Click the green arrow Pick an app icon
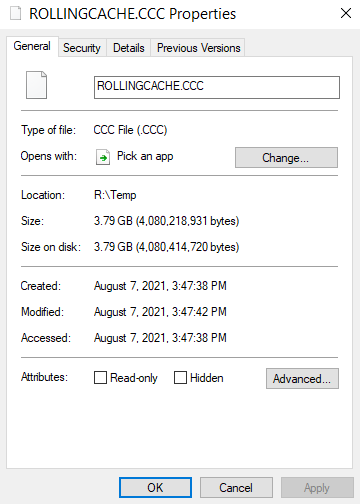Screen dimensions: 360x504 (x=103, y=157)
